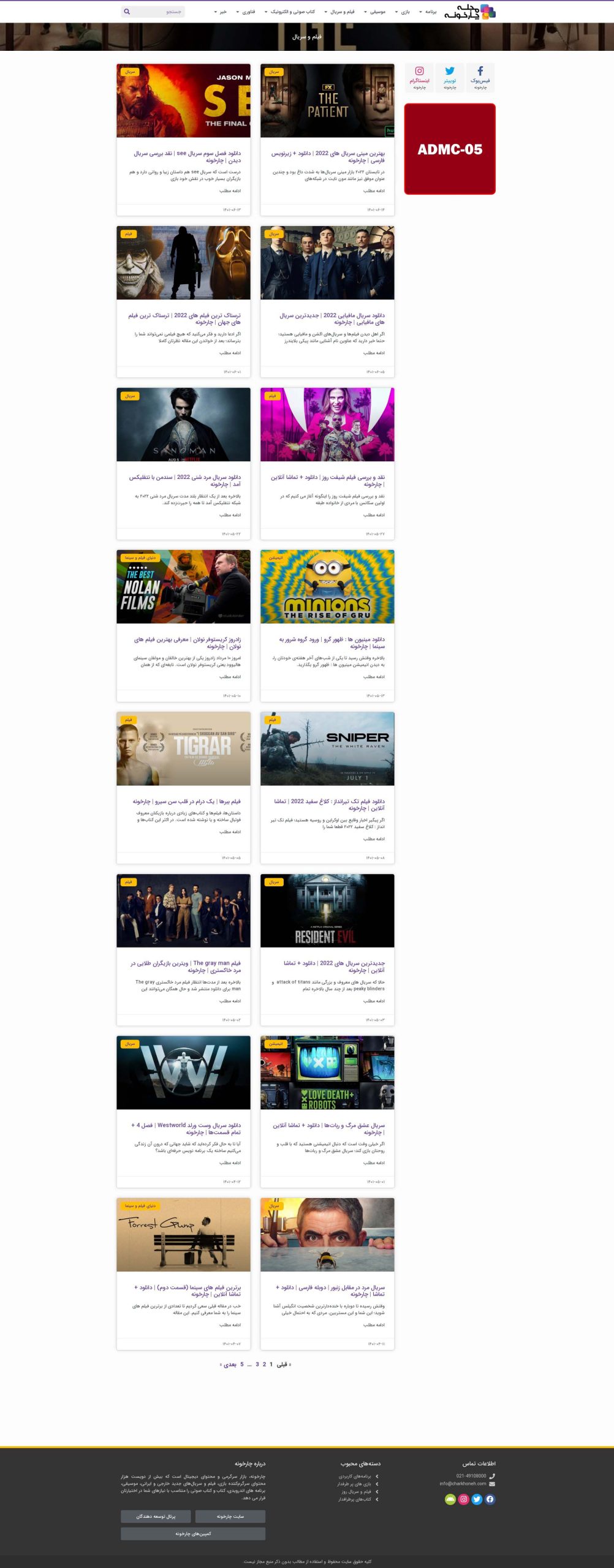Viewport: 614px width, 1568px height.
Task: Open the Facebook (فیس‌بوک) social box
Action: click(480, 78)
